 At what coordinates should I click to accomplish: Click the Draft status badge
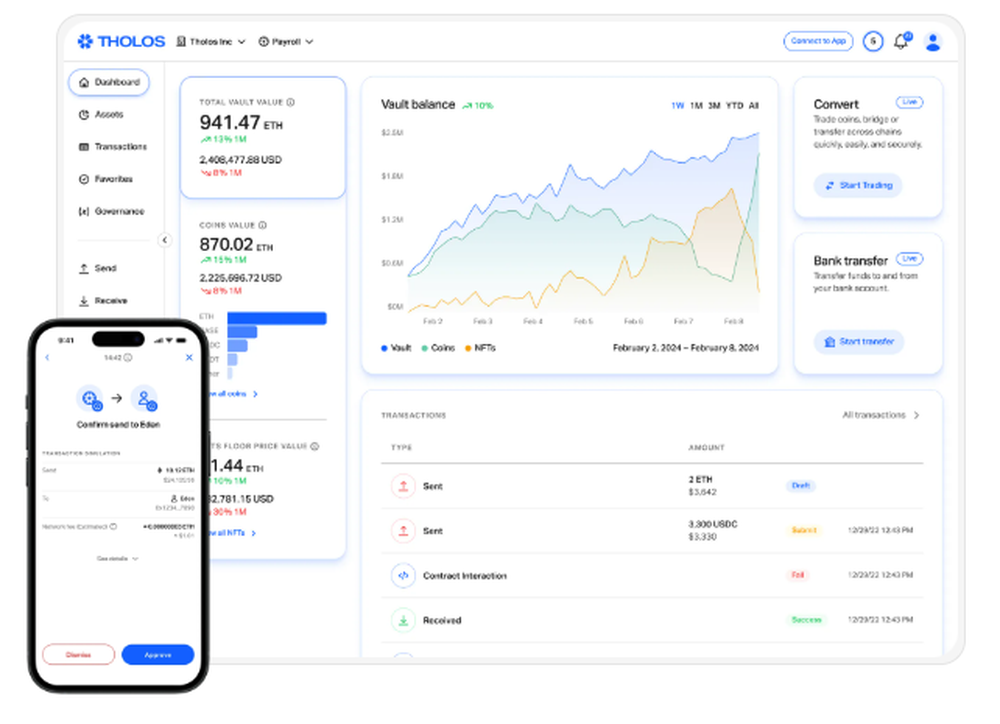point(800,486)
